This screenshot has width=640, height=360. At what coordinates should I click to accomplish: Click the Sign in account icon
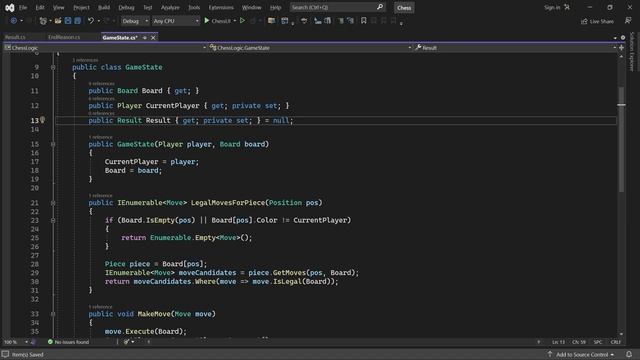[x=567, y=7]
